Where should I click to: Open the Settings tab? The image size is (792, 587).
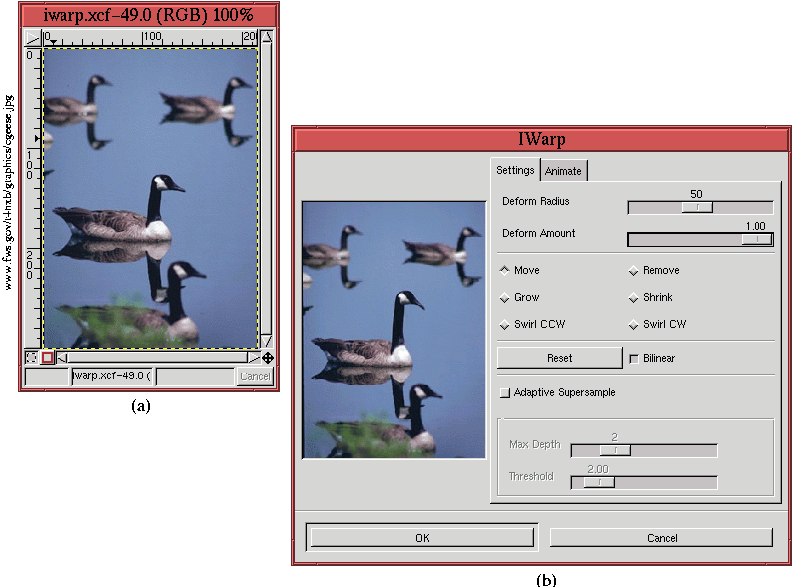point(515,170)
